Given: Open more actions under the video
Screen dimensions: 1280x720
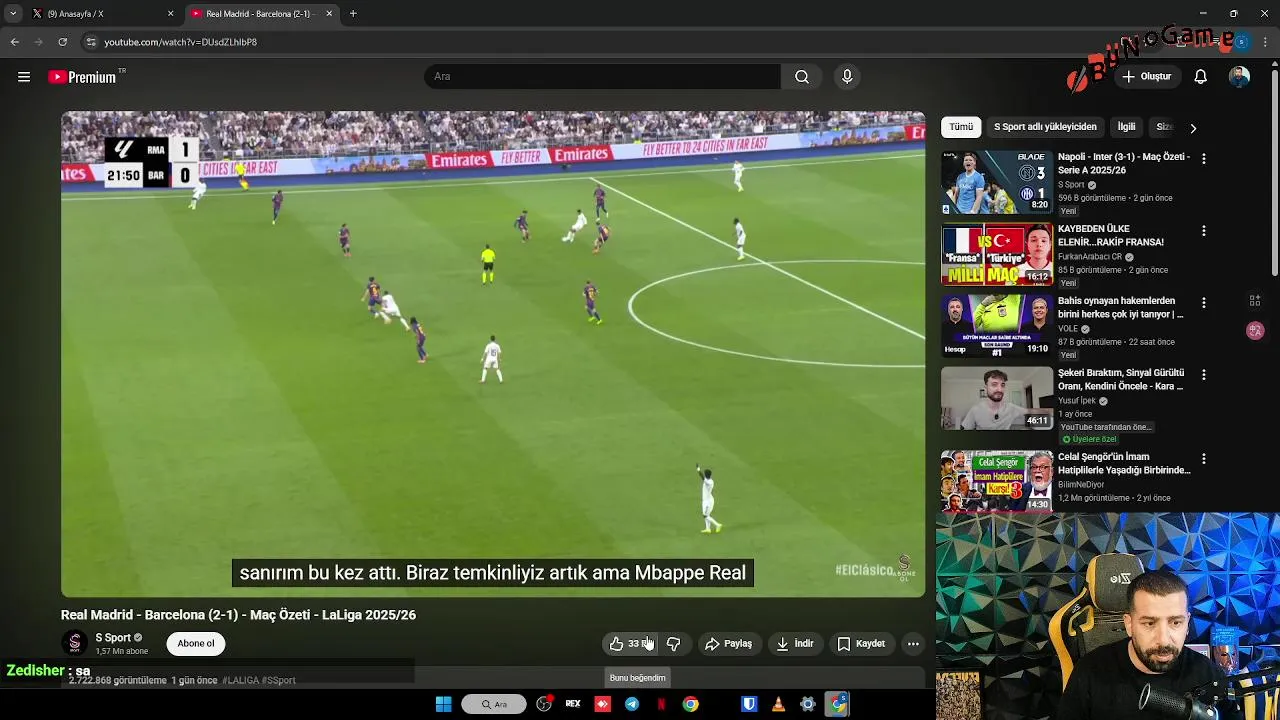Looking at the screenshot, I should (913, 644).
